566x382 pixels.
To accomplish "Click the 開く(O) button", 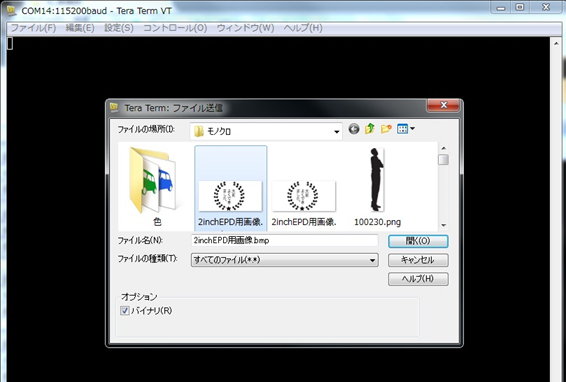I will 418,241.
